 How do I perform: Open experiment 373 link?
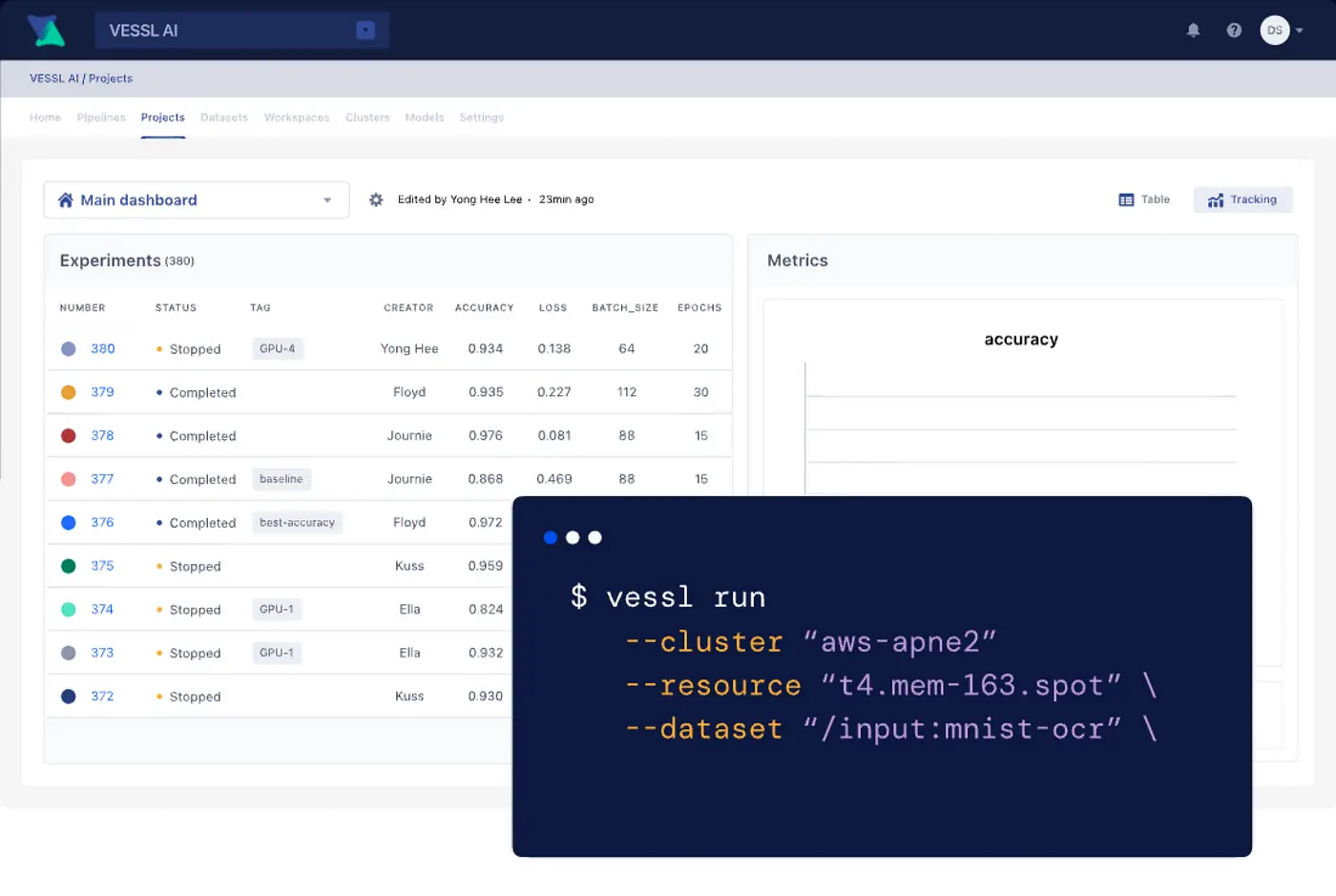(102, 653)
